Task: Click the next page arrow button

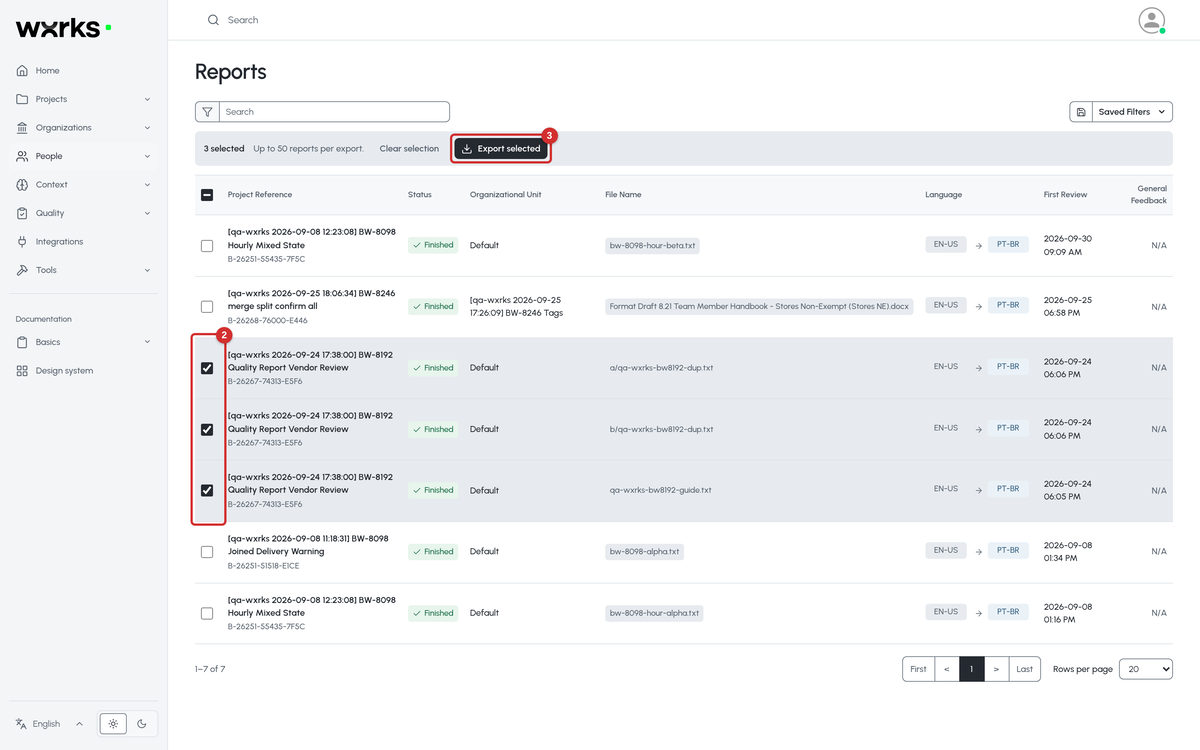Action: [997, 669]
